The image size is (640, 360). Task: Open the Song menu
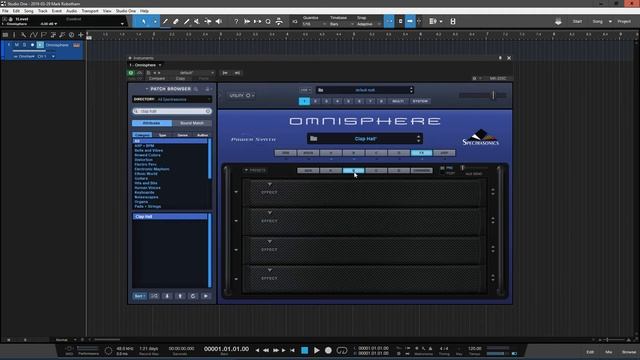coord(29,11)
